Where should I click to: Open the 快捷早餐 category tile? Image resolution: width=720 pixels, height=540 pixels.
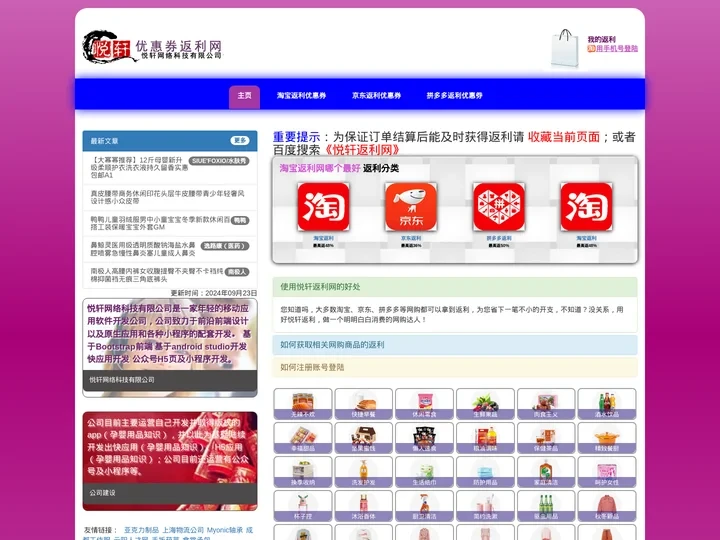coord(364,404)
